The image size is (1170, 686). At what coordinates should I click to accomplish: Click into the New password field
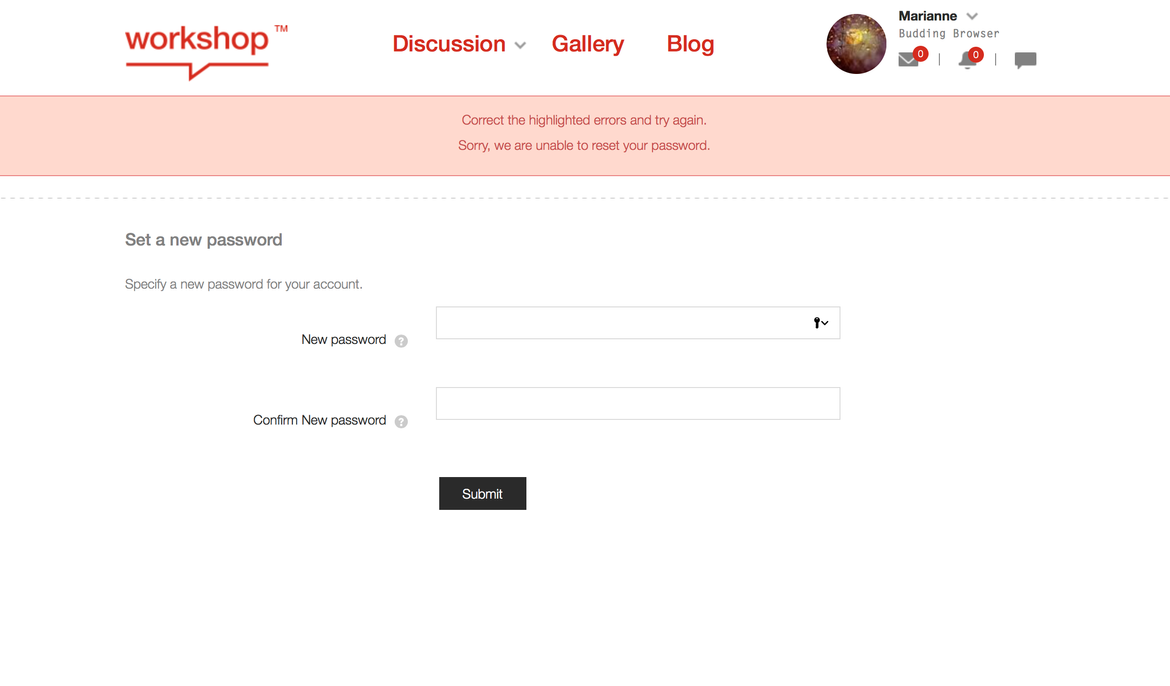point(620,322)
